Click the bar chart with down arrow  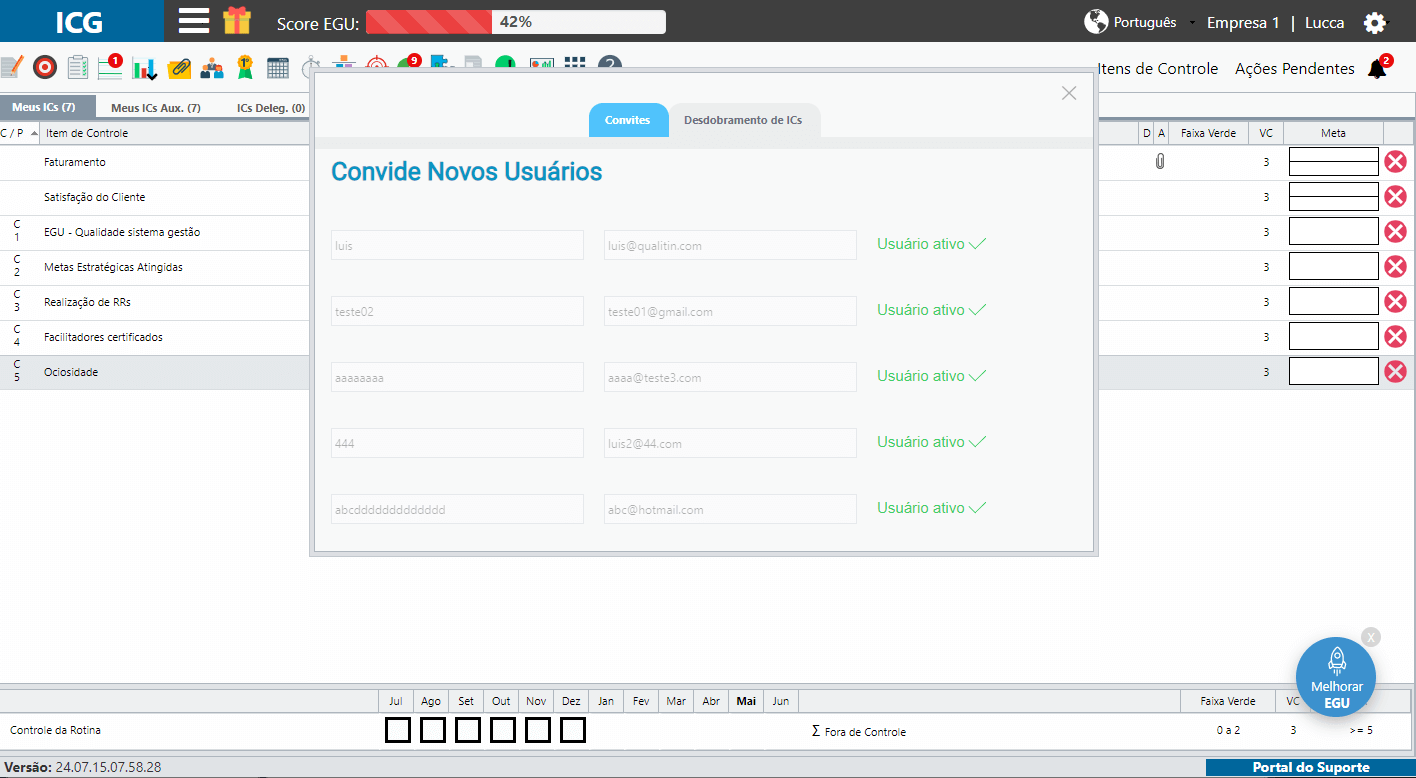coord(145,67)
